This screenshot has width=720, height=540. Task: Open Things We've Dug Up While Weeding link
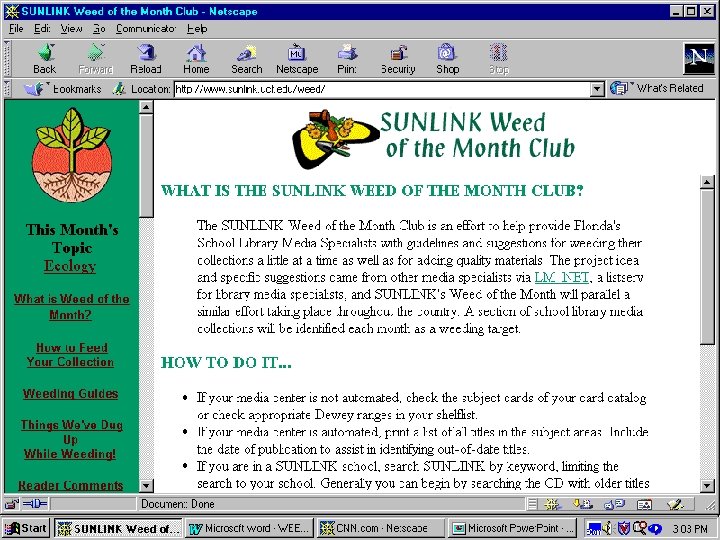pos(71,439)
